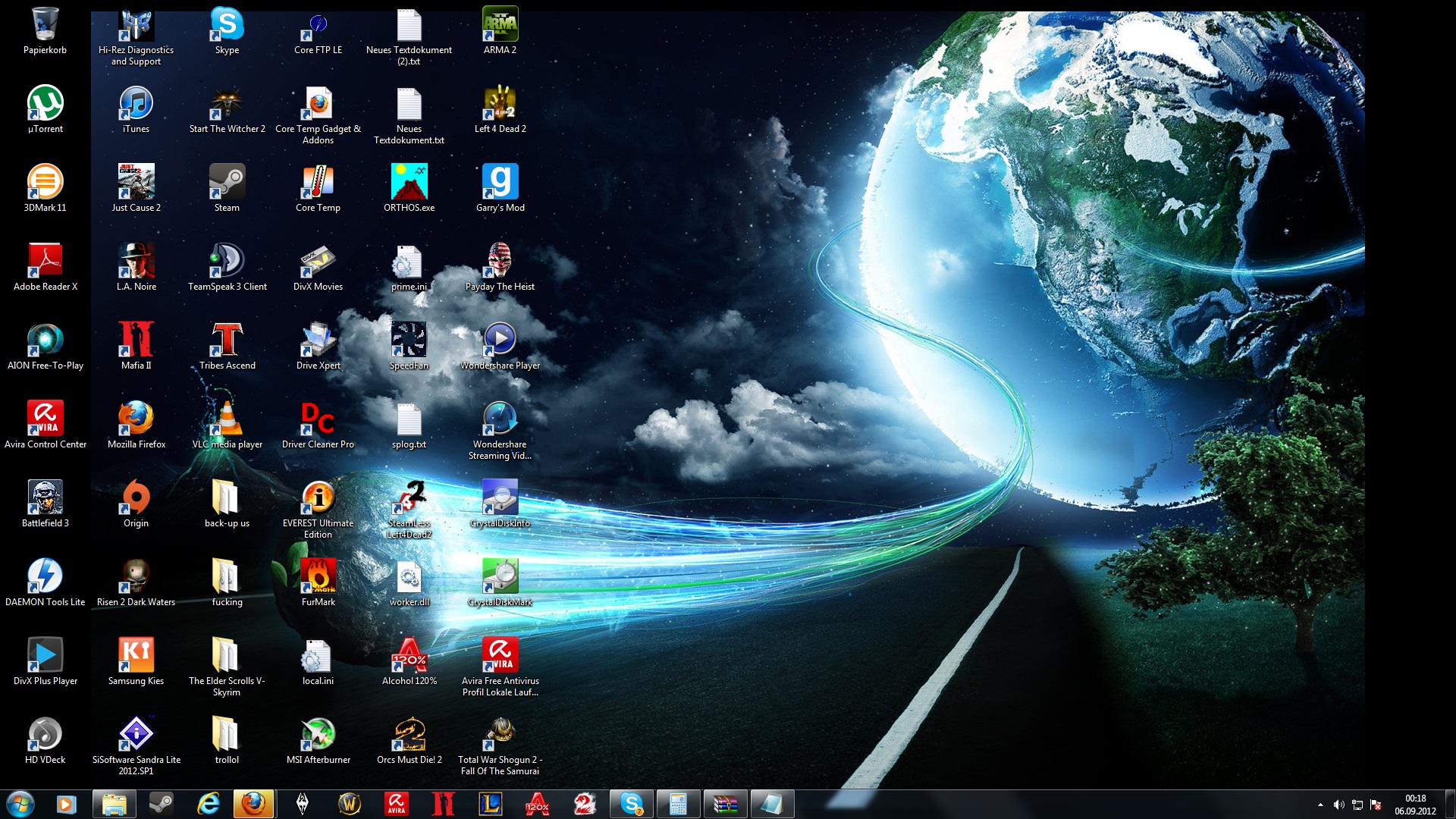Select SiSoftware Sandra Lite 2012.SP1 icon
The height and width of the screenshot is (819, 1456).
coord(136,746)
